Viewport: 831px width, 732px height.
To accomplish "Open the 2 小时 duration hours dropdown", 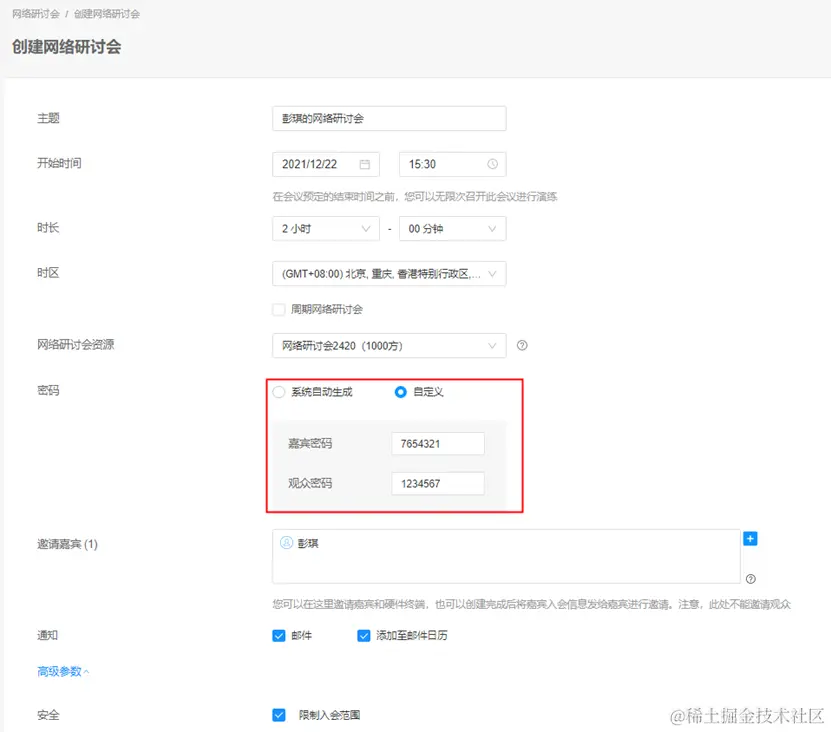I will click(326, 228).
